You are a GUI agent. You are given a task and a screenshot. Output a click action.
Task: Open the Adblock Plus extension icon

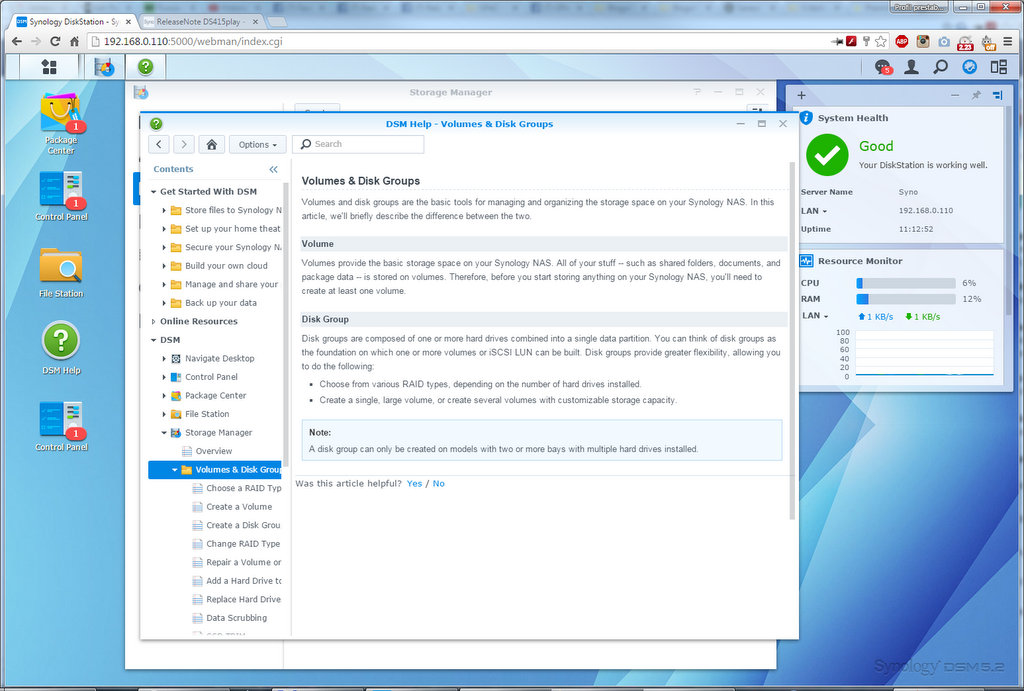[901, 41]
